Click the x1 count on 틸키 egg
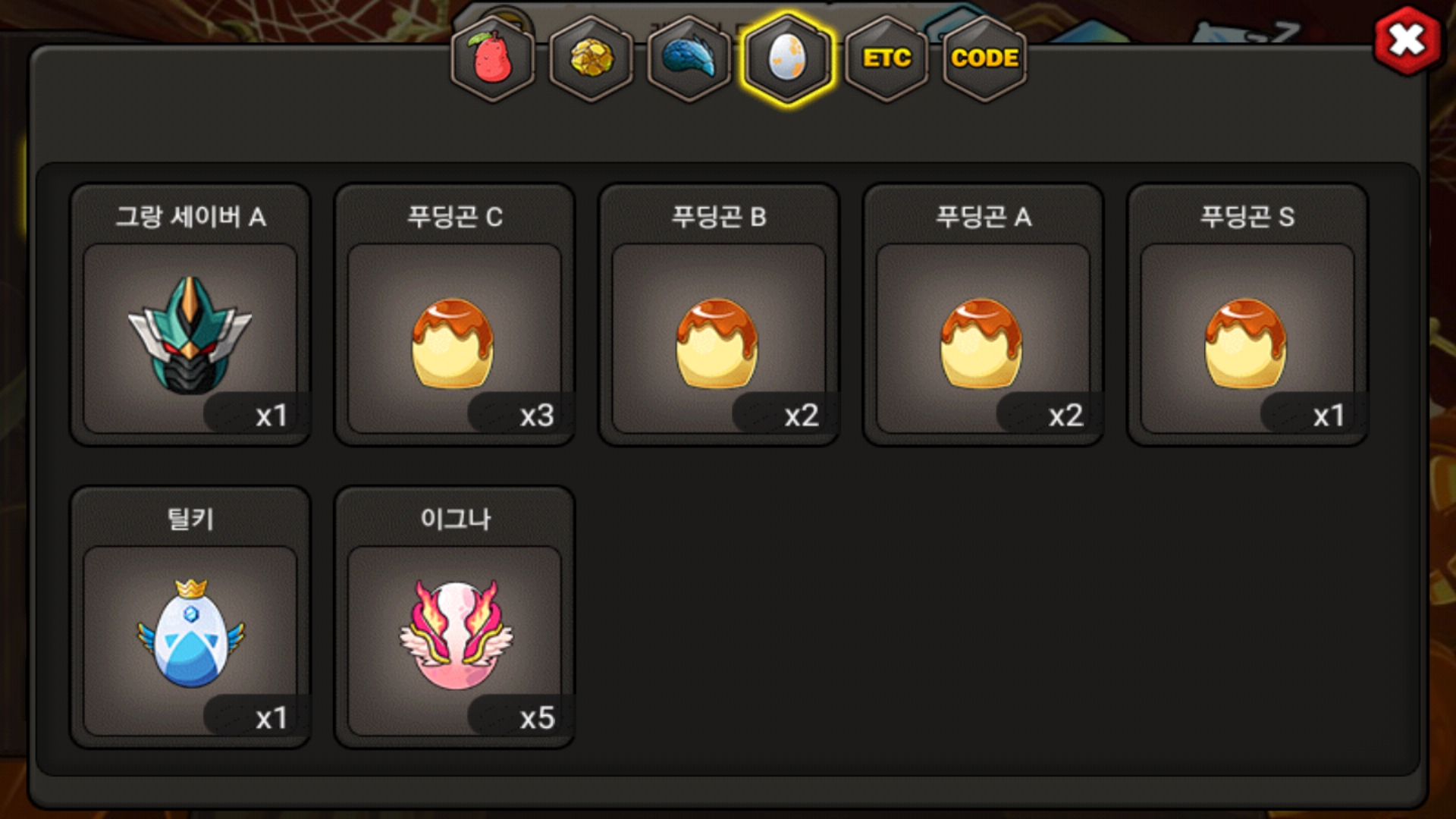The image size is (1456, 819). (x=271, y=717)
